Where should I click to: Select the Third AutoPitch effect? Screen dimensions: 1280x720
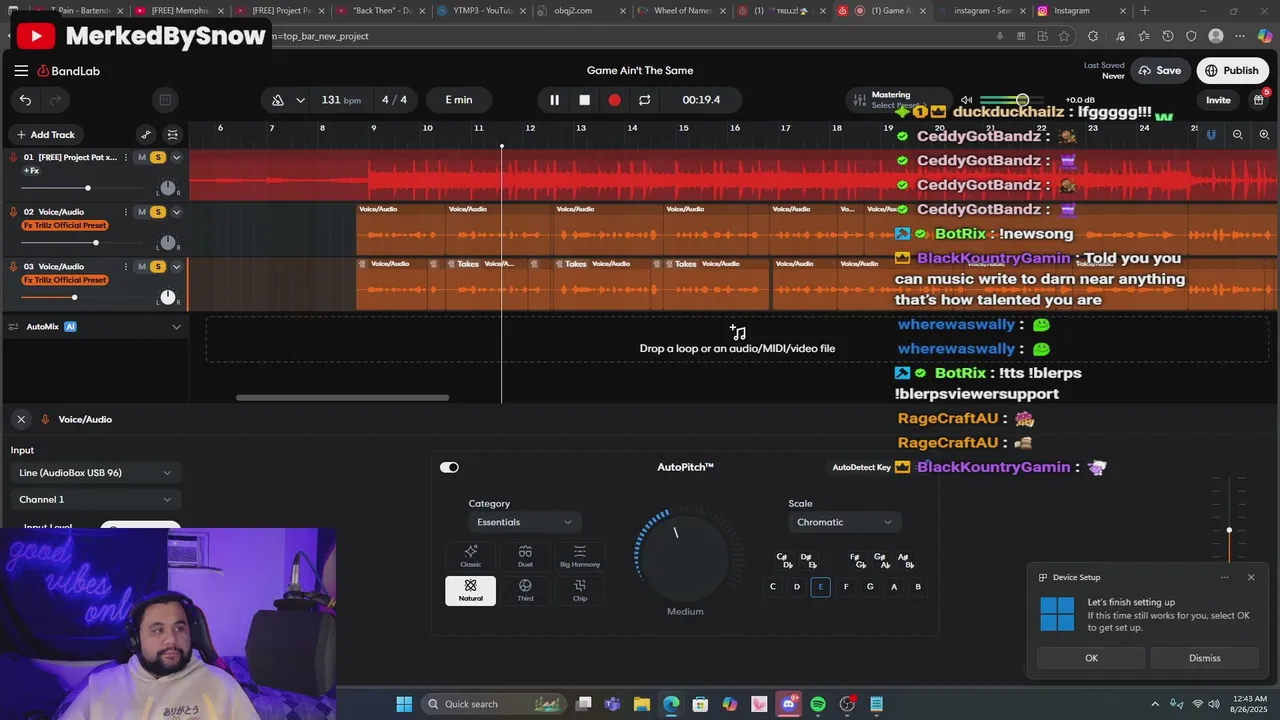pyautogui.click(x=525, y=590)
